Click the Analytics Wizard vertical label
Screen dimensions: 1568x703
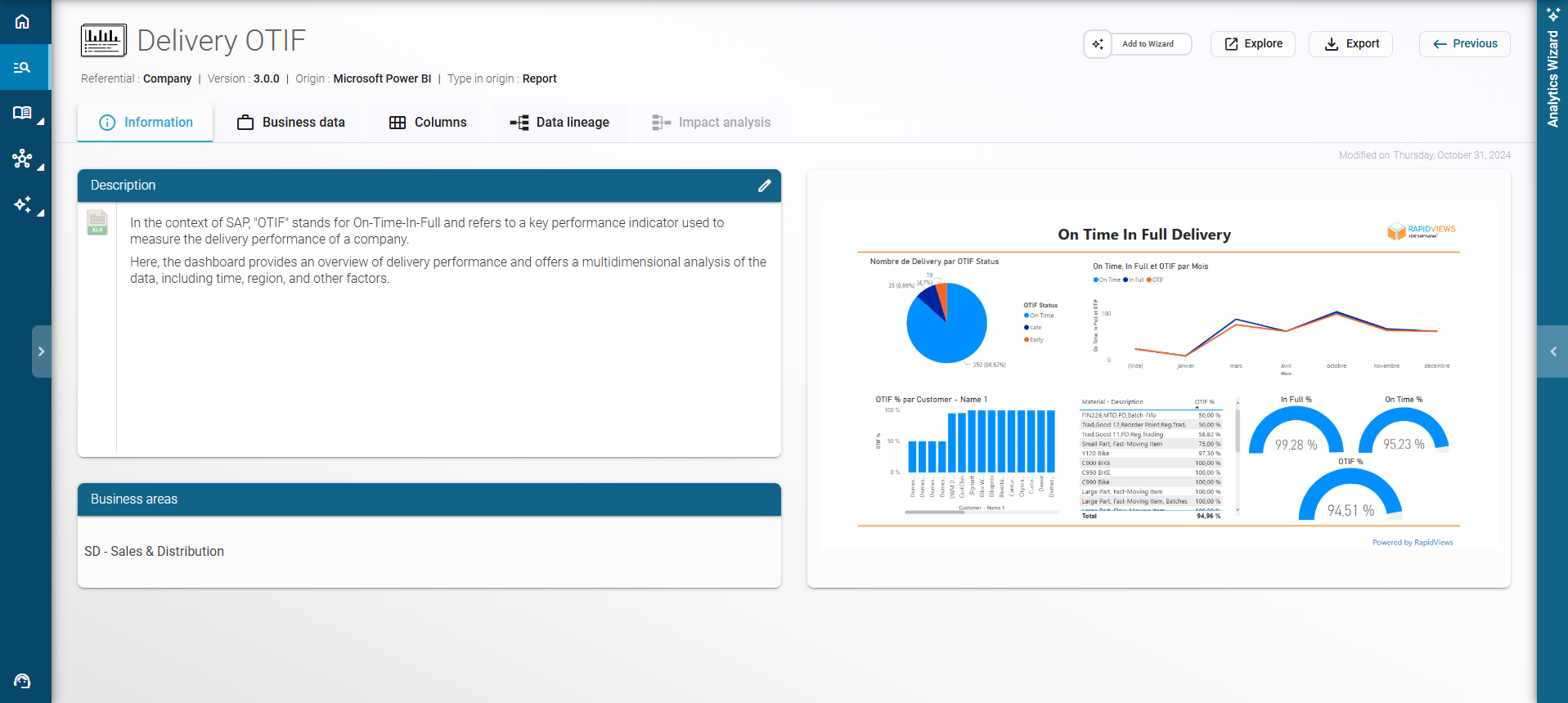coord(1552,79)
